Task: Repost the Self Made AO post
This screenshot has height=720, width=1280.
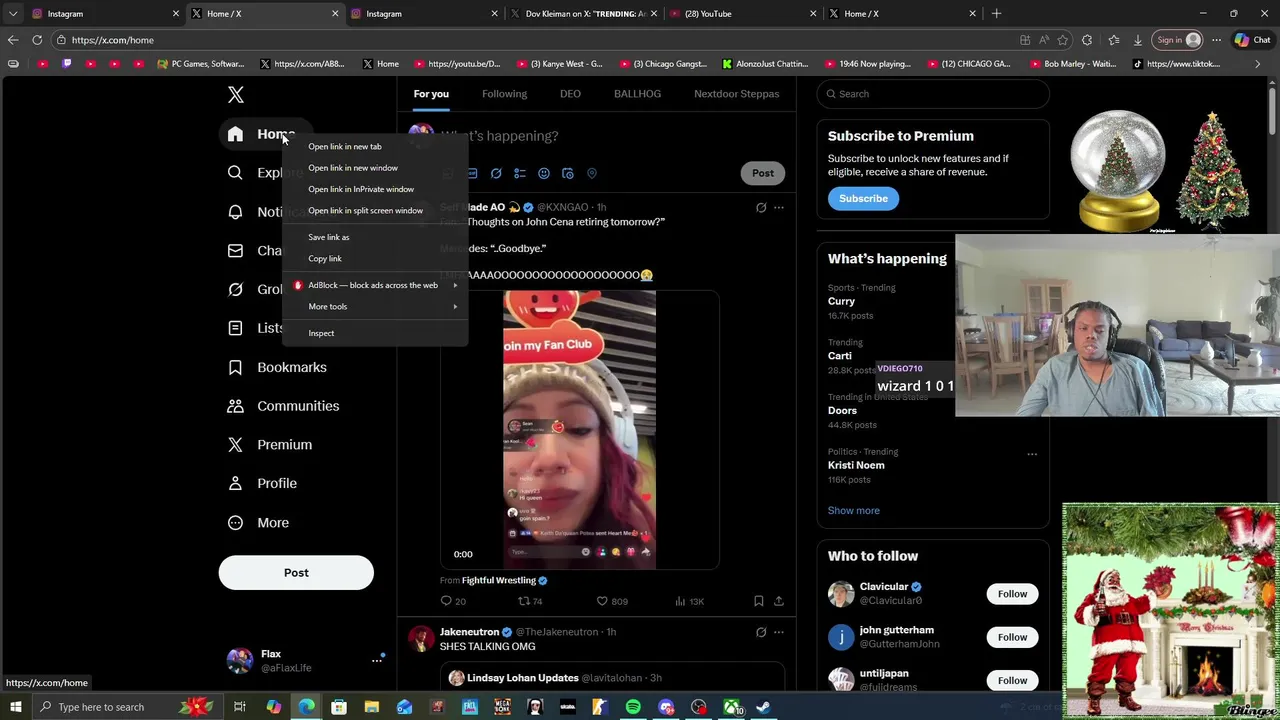Action: click(x=530, y=601)
